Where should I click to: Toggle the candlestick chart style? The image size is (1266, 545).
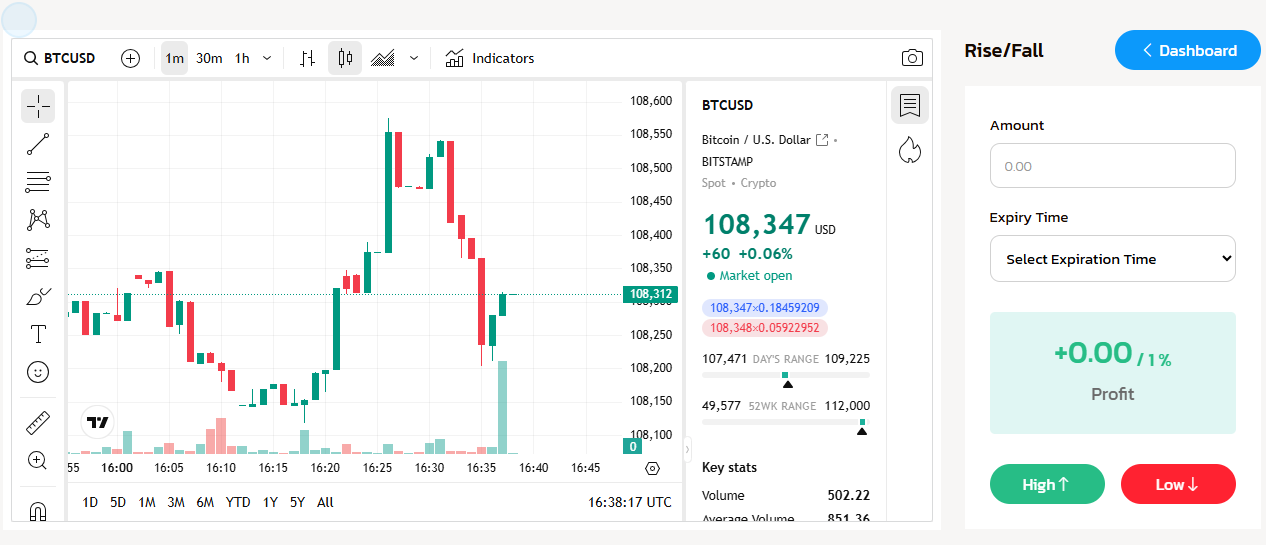(345, 58)
